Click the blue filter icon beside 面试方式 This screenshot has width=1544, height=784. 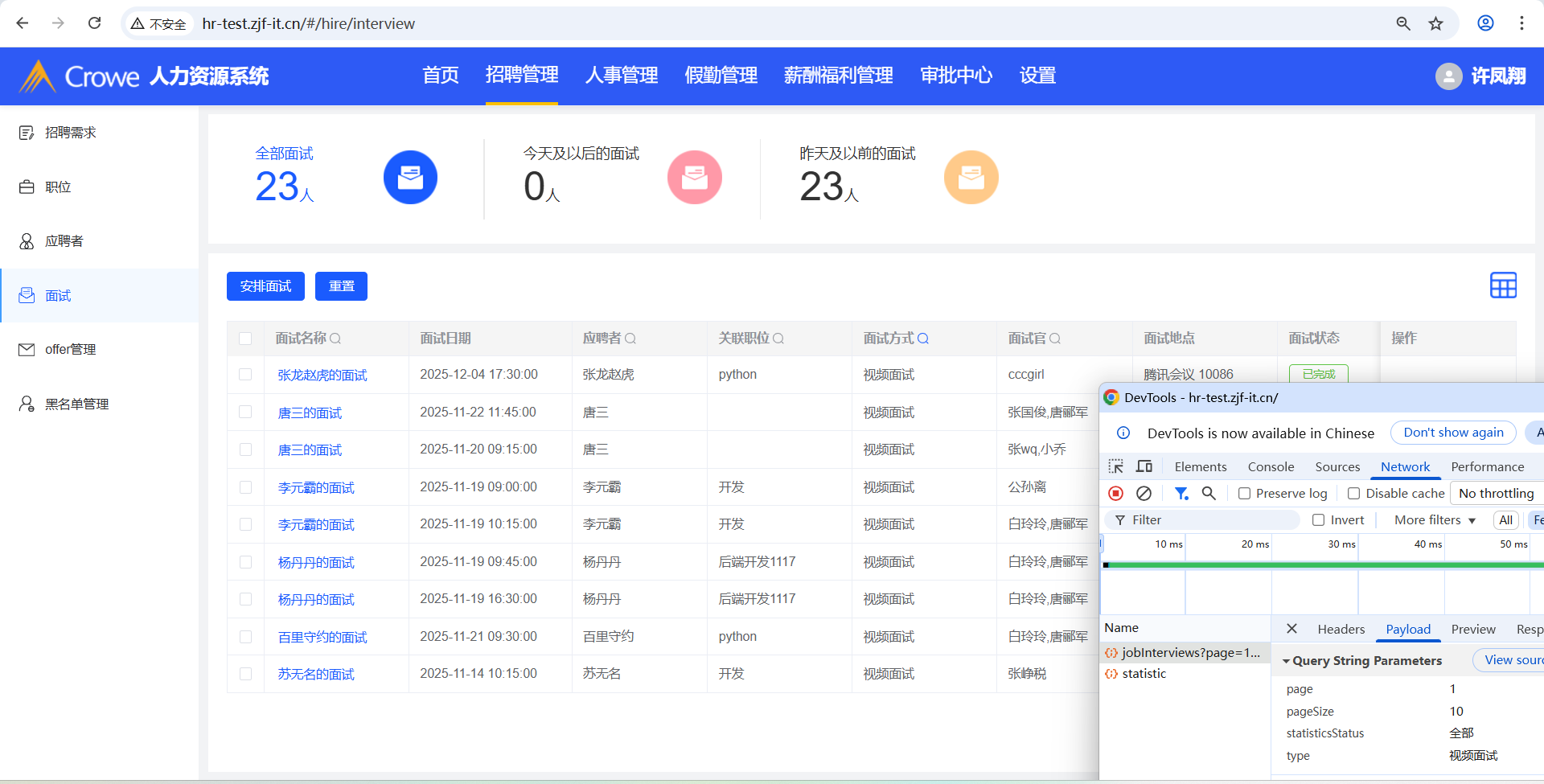tap(923, 339)
